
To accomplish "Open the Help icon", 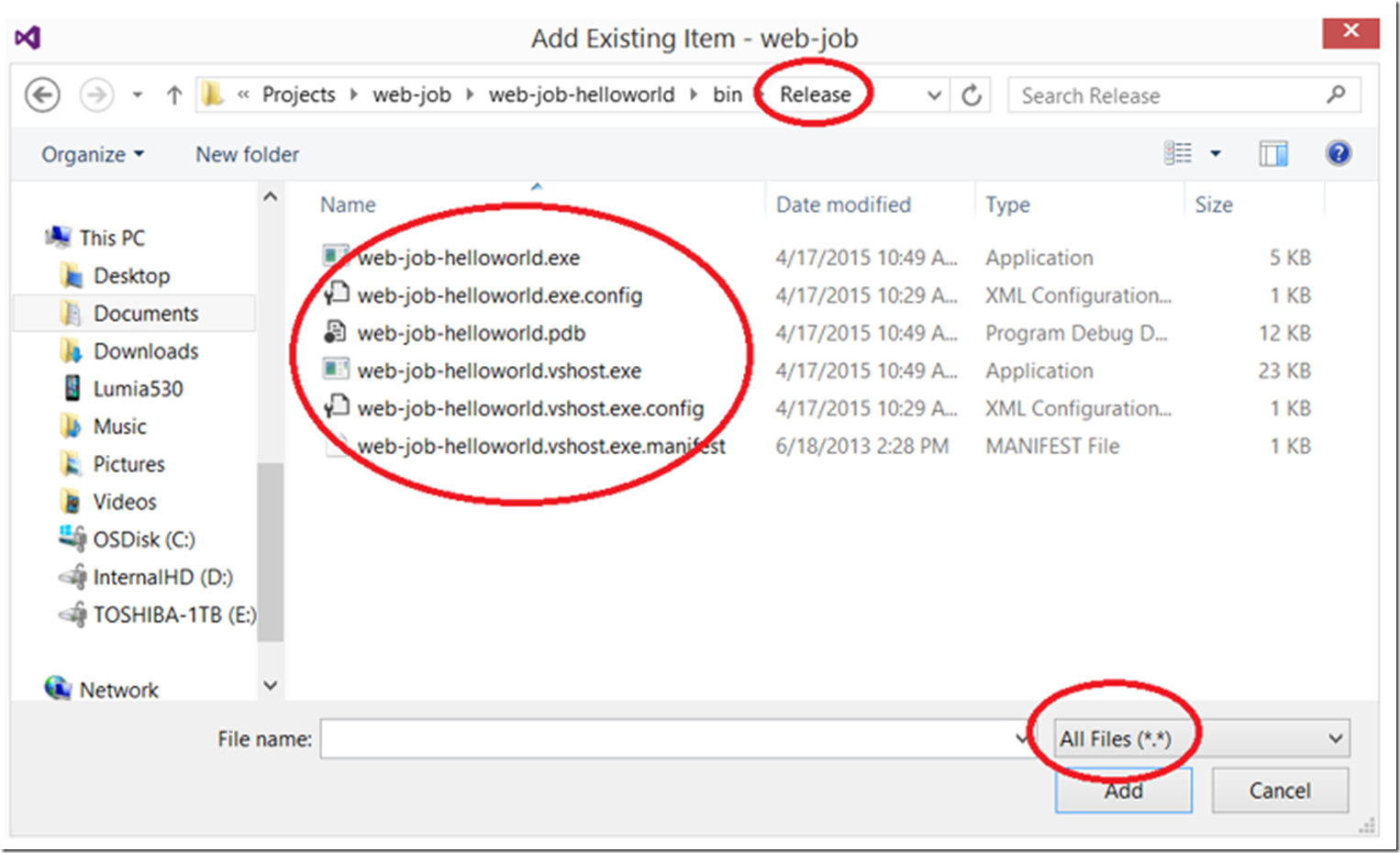I will click(x=1338, y=153).
